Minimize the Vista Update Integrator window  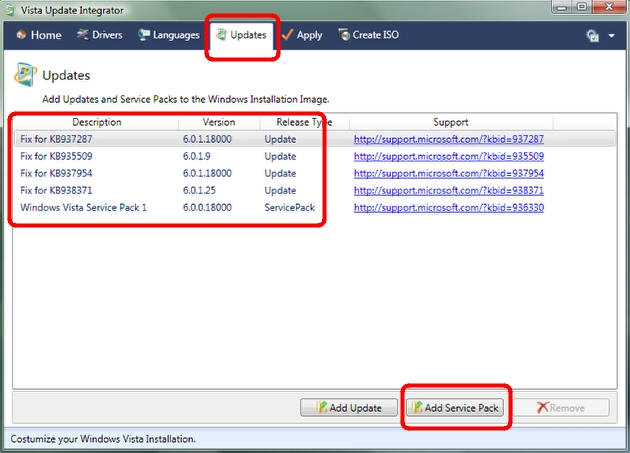[562, 7]
